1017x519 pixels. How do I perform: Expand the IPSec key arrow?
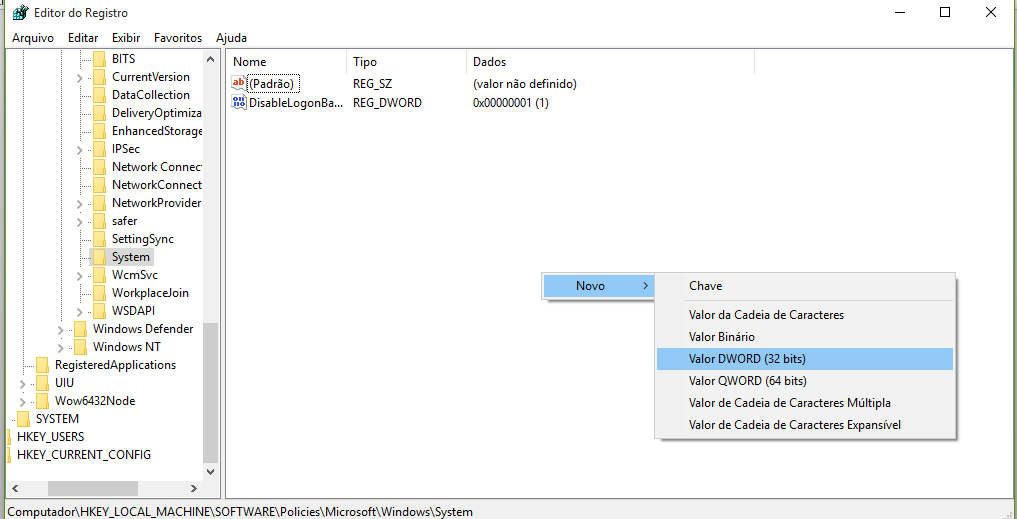(x=80, y=149)
